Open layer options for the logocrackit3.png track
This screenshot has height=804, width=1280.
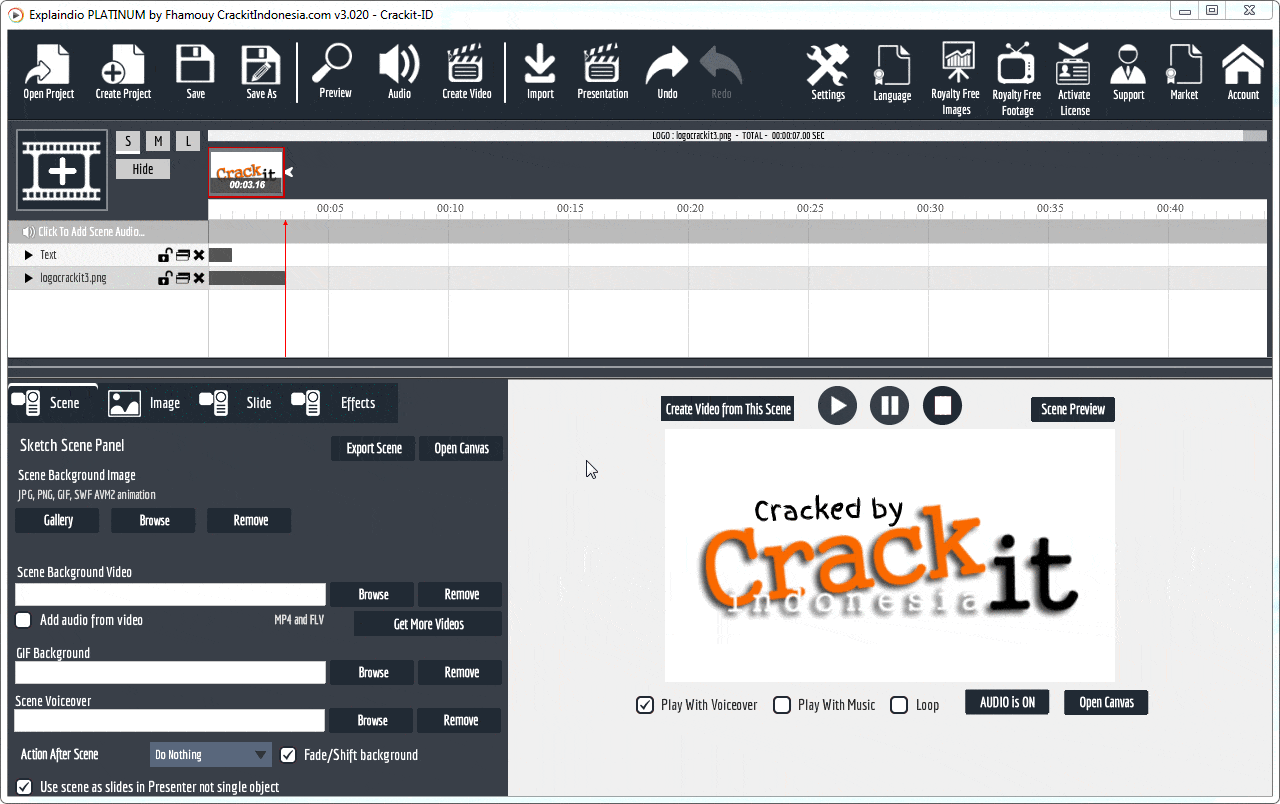click(x=183, y=278)
